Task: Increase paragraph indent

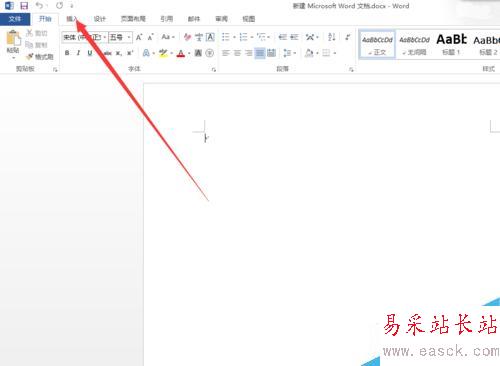Action: (294, 37)
